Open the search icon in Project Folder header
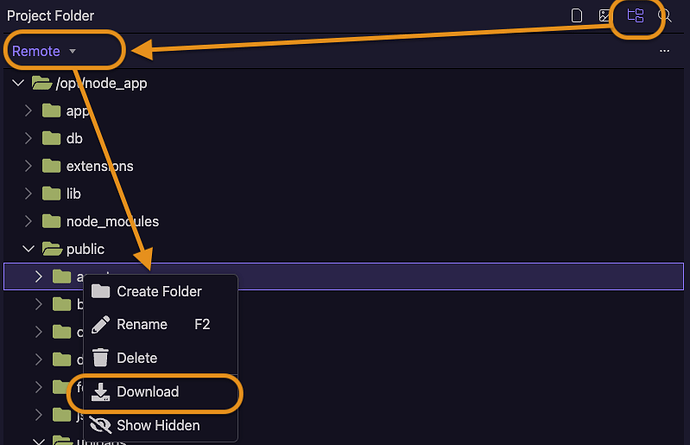 (x=665, y=16)
